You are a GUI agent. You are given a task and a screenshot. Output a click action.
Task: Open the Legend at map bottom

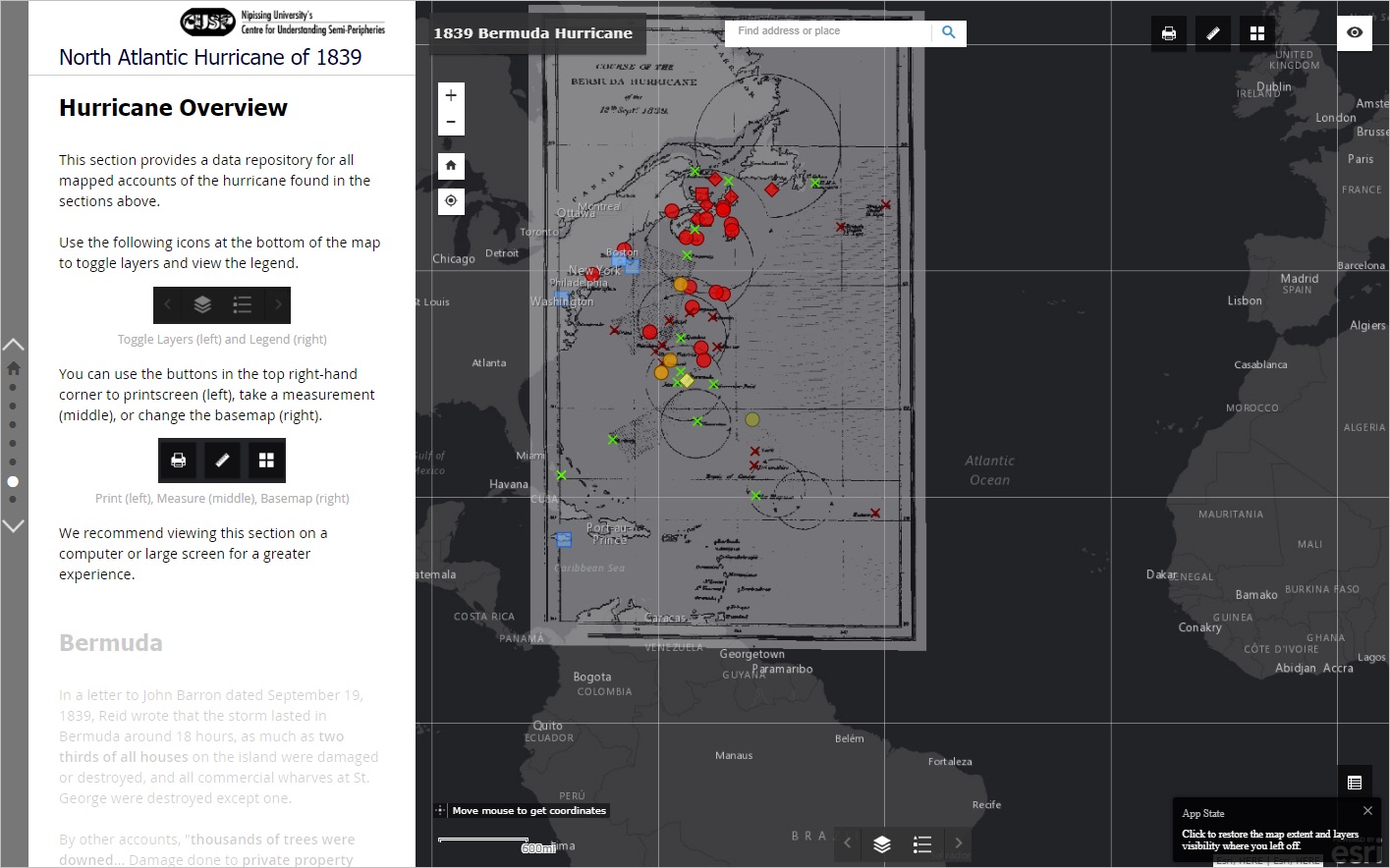tap(921, 843)
